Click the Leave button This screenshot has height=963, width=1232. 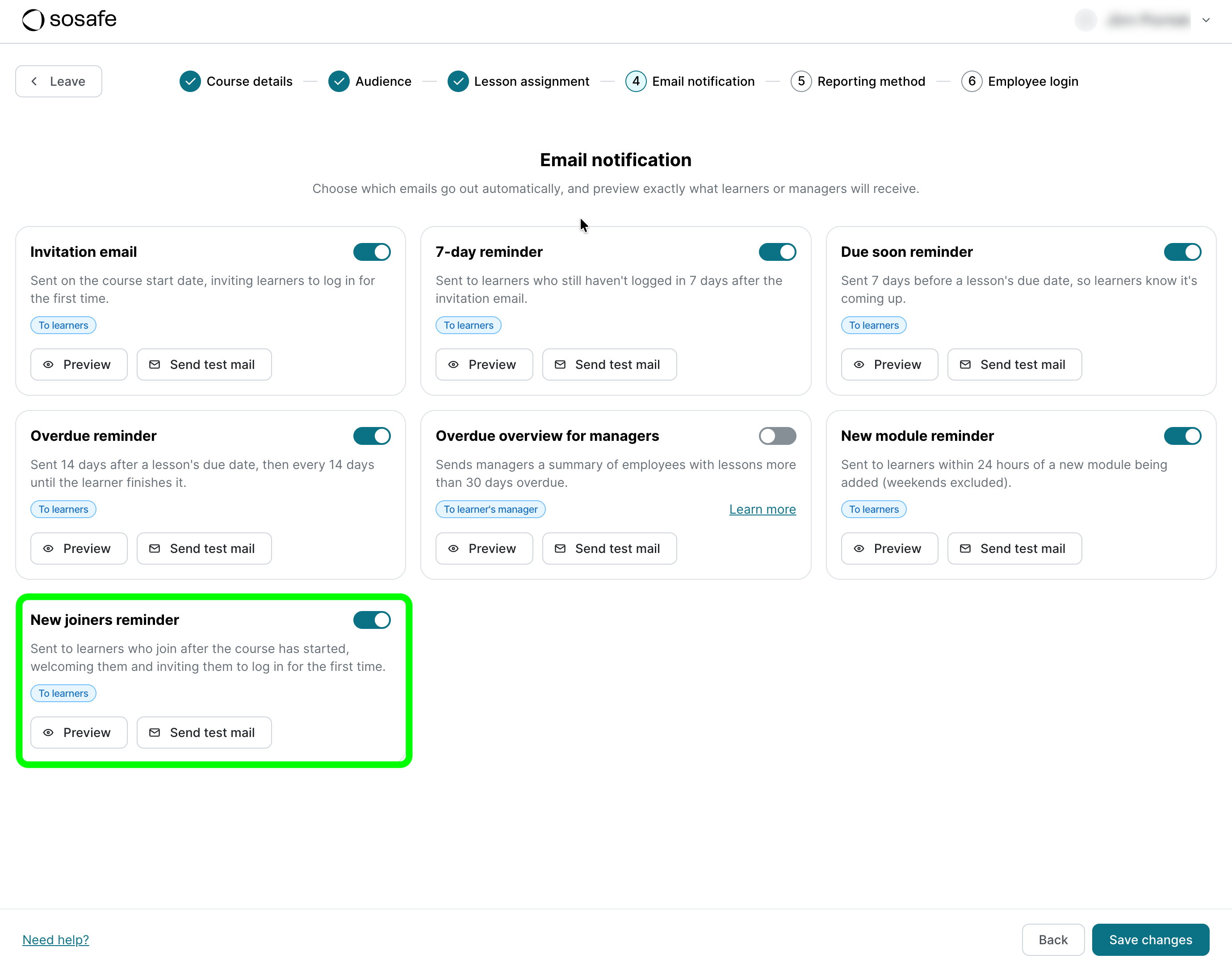coord(59,81)
